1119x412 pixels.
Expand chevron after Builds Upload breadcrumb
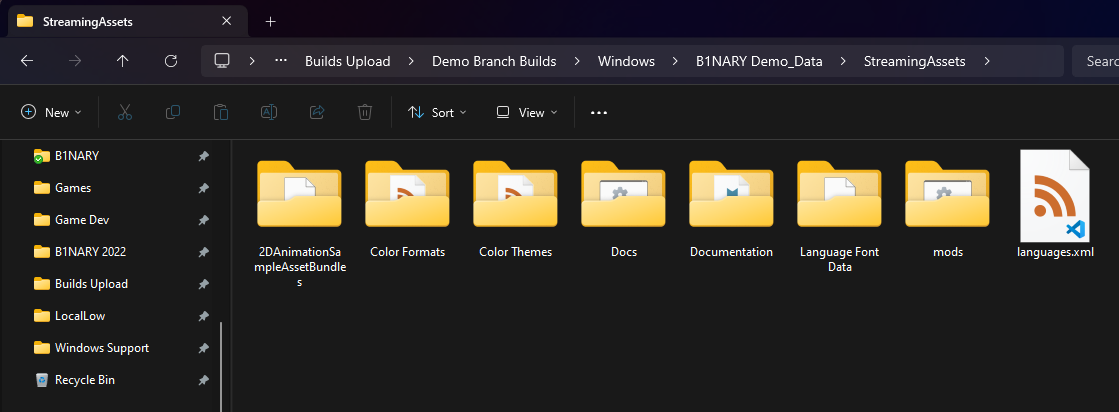point(411,61)
